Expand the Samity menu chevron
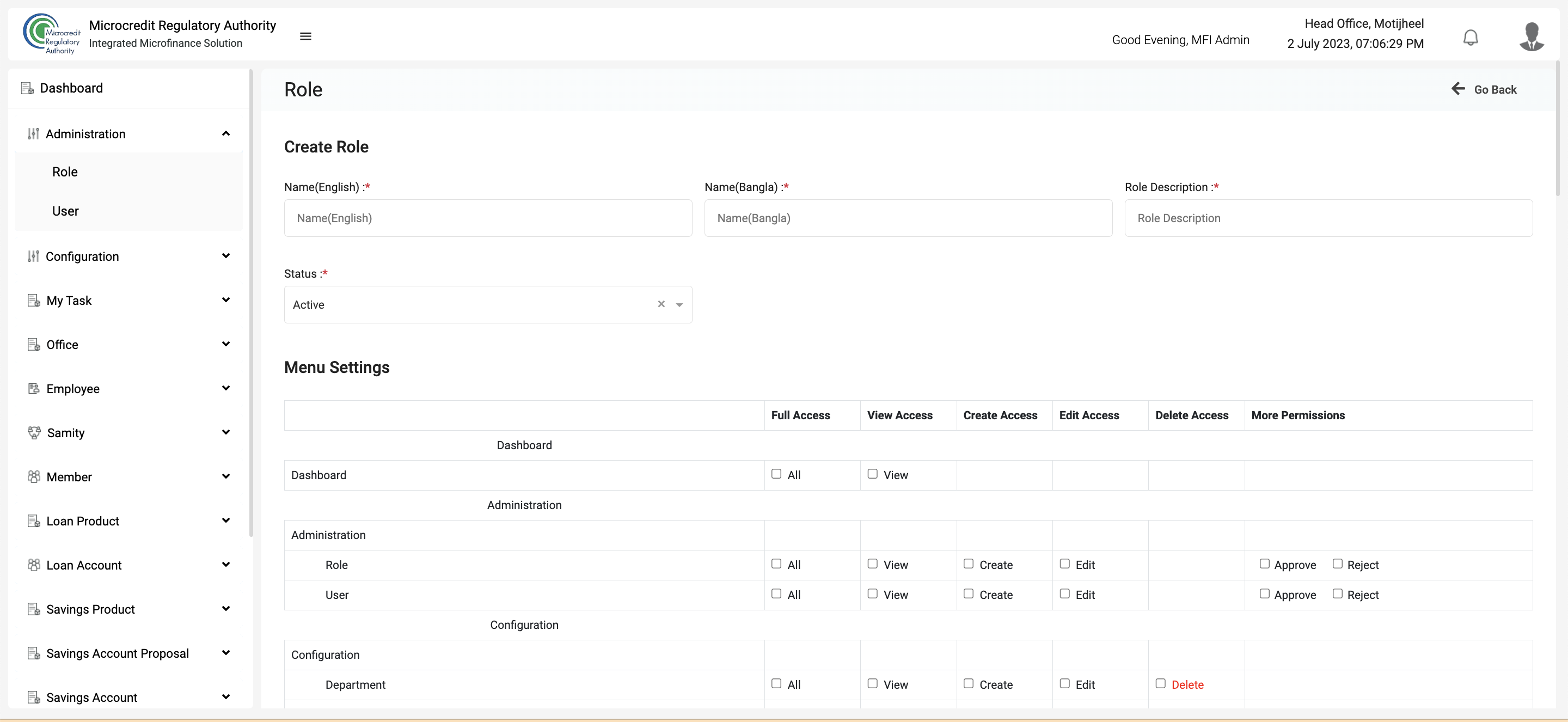 point(226,432)
